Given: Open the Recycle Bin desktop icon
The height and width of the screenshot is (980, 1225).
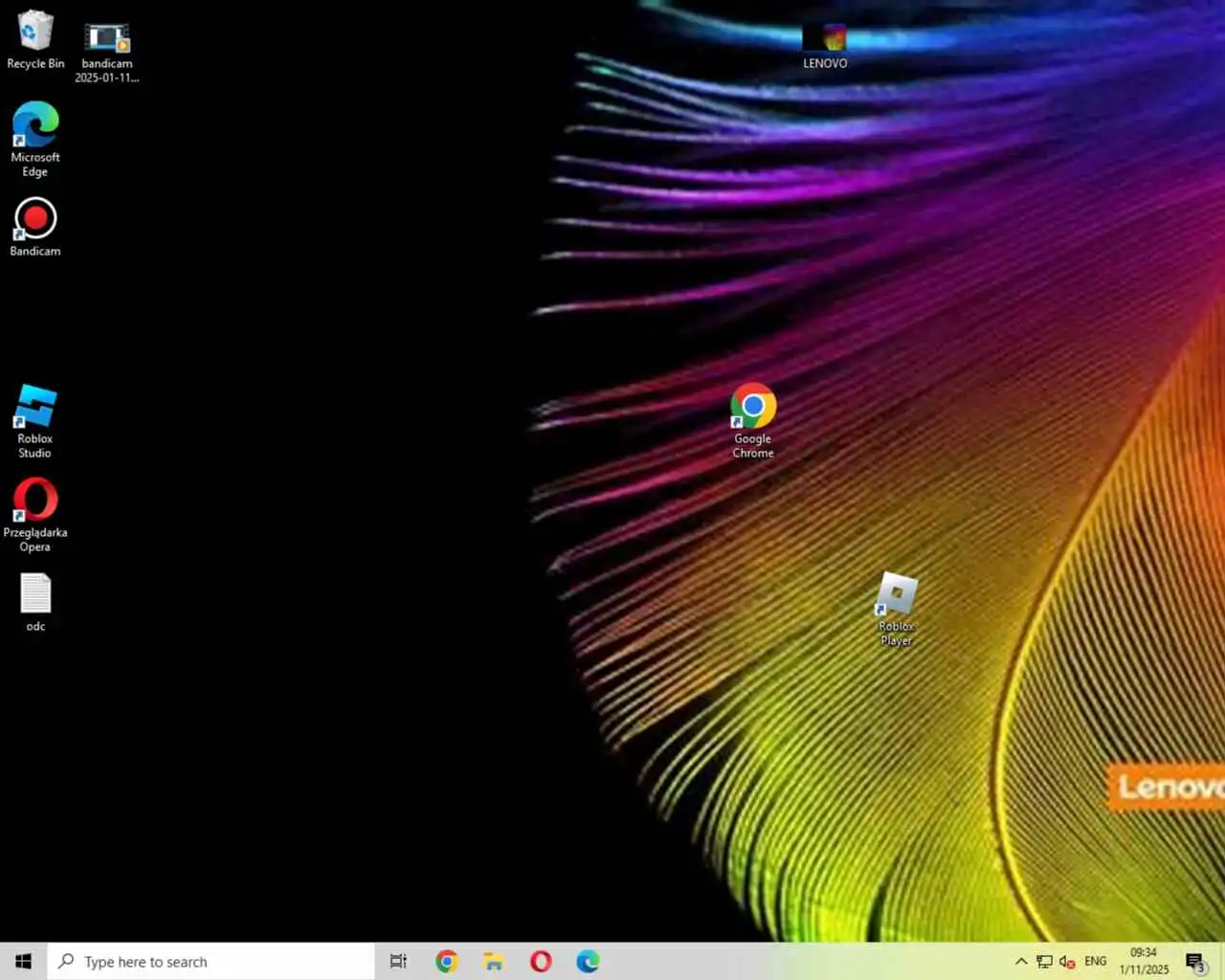Looking at the screenshot, I should 35,40.
